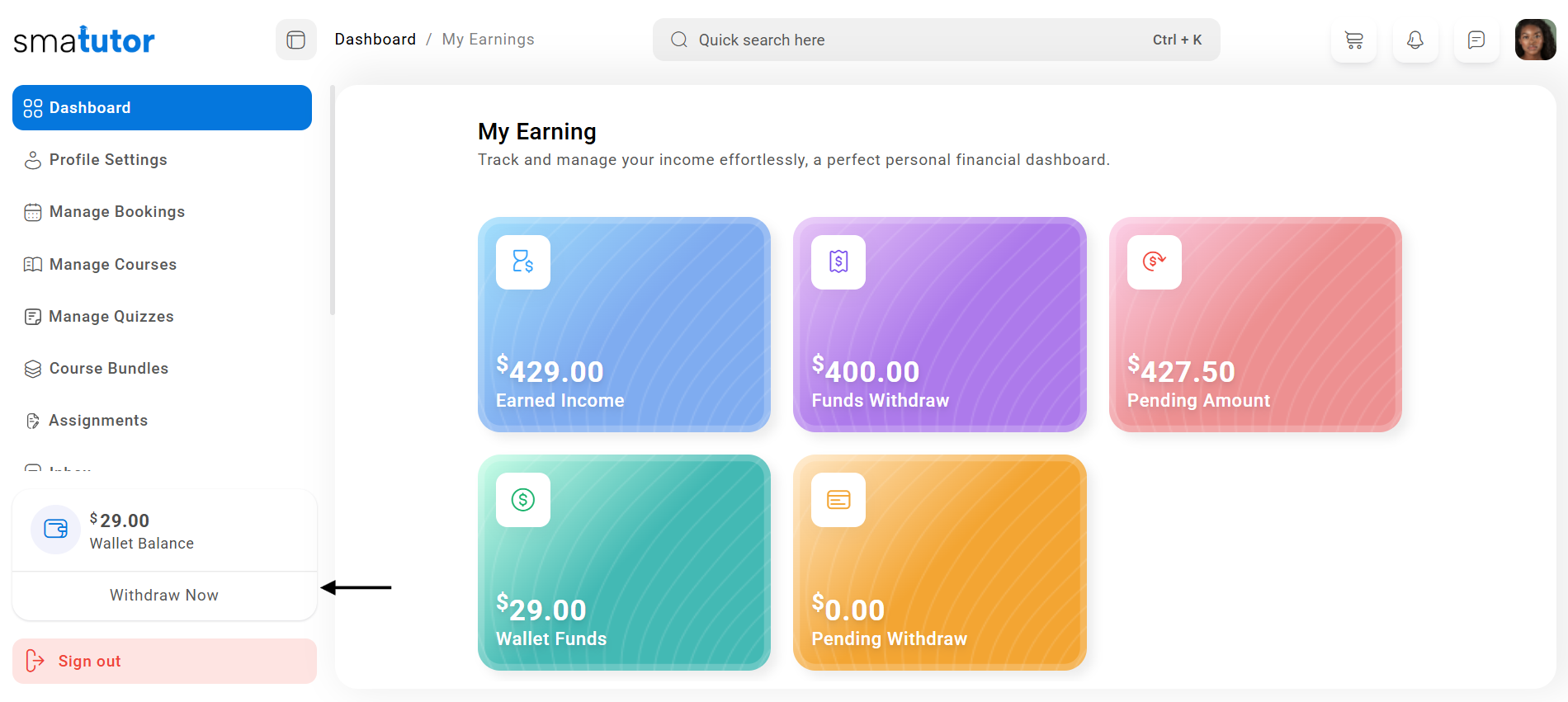The width and height of the screenshot is (1568, 702).
Task: Click the Funds Withdraw card icon
Action: coord(838,262)
